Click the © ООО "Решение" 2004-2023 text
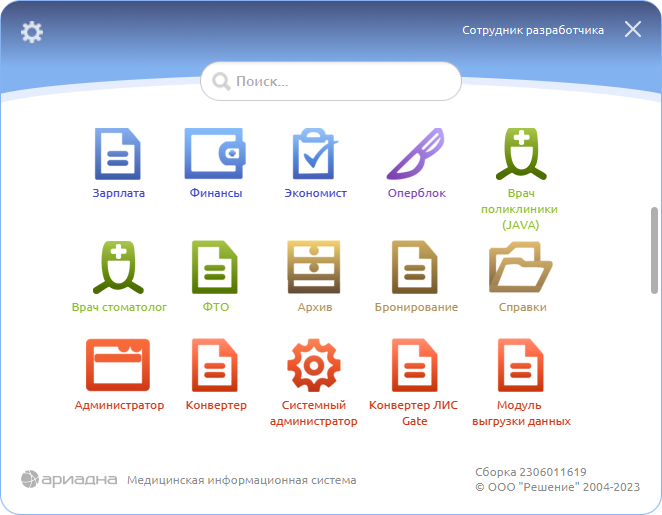Image resolution: width=662 pixels, height=515 pixels. 557,487
